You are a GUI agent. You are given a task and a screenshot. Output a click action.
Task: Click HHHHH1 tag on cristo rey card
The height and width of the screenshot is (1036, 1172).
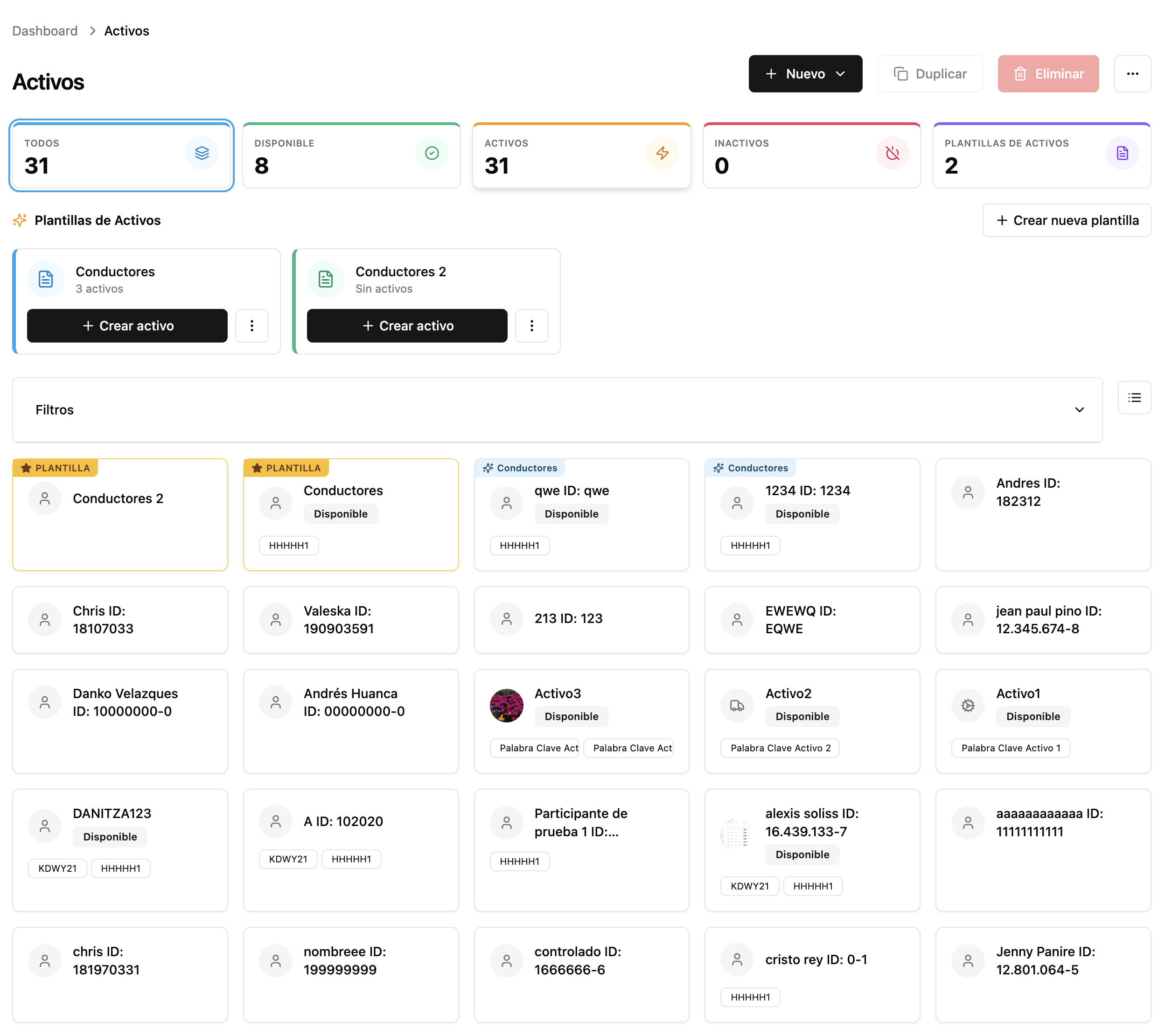point(750,997)
